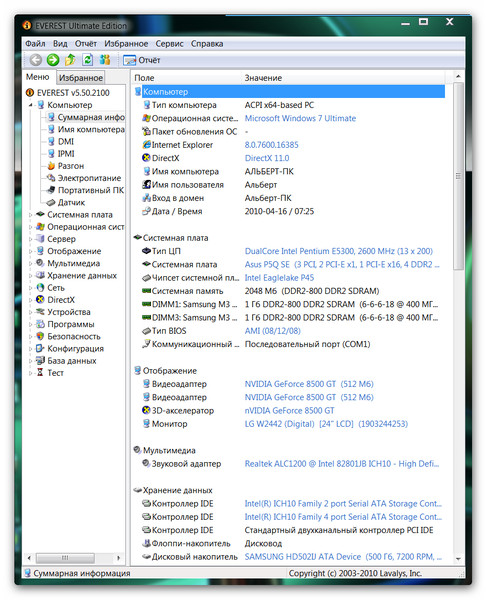The width and height of the screenshot is (487, 600).
Task: Click the Портативный ПК laptop icon
Action: coord(51,190)
